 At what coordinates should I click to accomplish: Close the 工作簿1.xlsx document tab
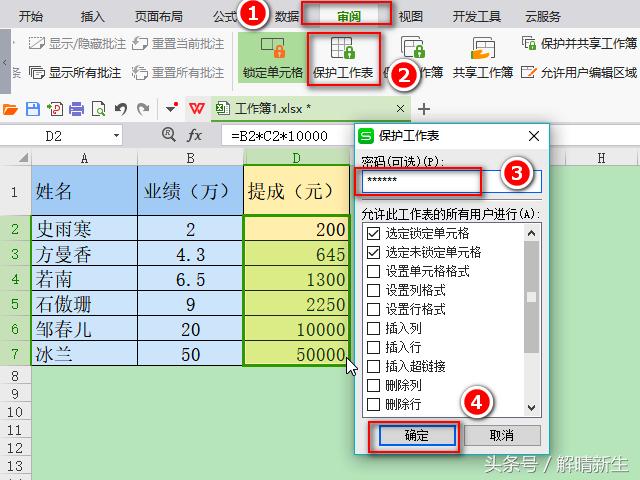click(x=400, y=109)
